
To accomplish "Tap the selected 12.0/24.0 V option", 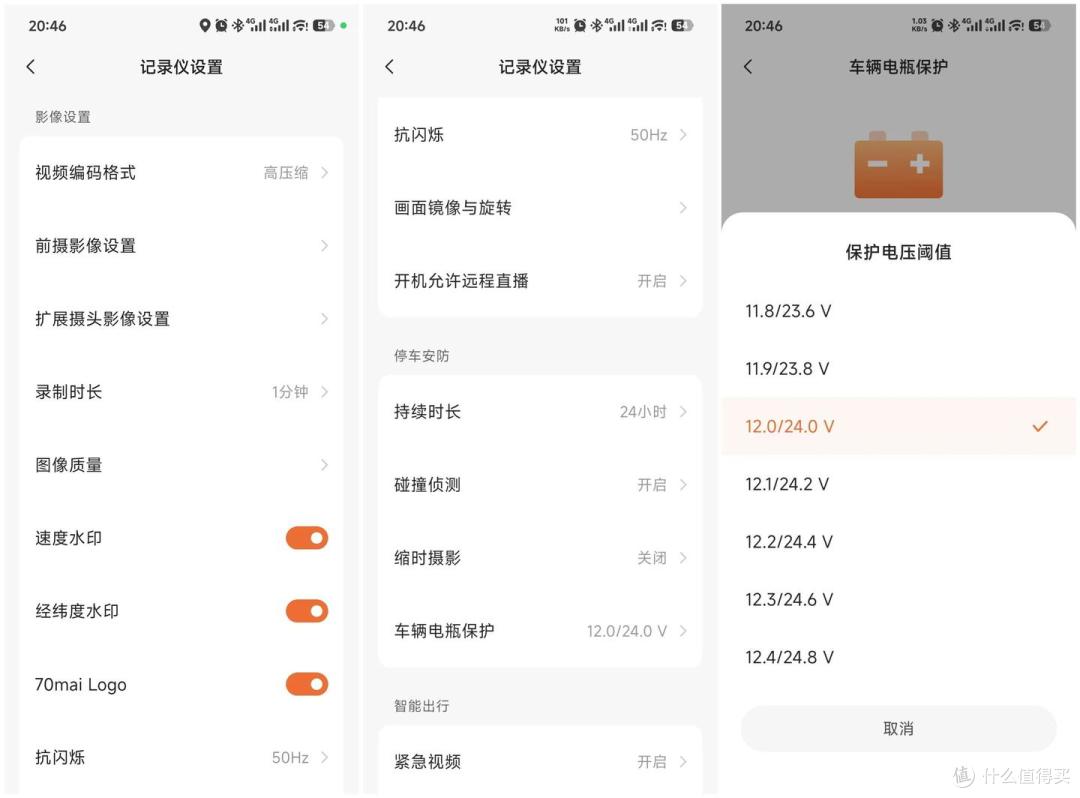I will [898, 426].
